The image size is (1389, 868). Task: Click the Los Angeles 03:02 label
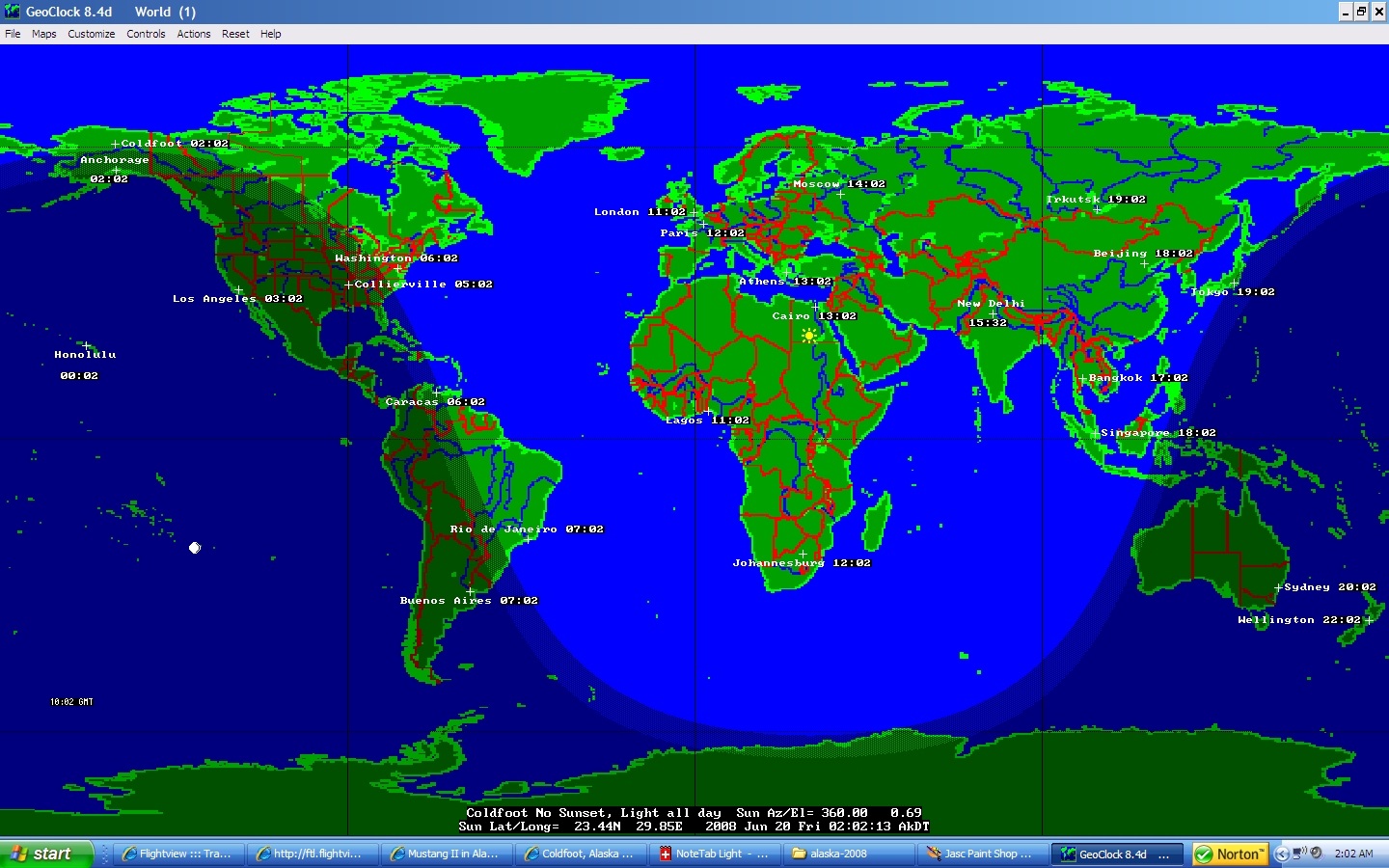(x=237, y=299)
